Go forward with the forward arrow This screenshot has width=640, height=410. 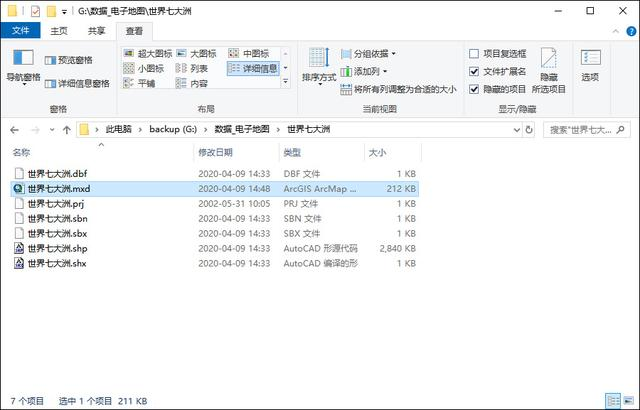point(36,130)
